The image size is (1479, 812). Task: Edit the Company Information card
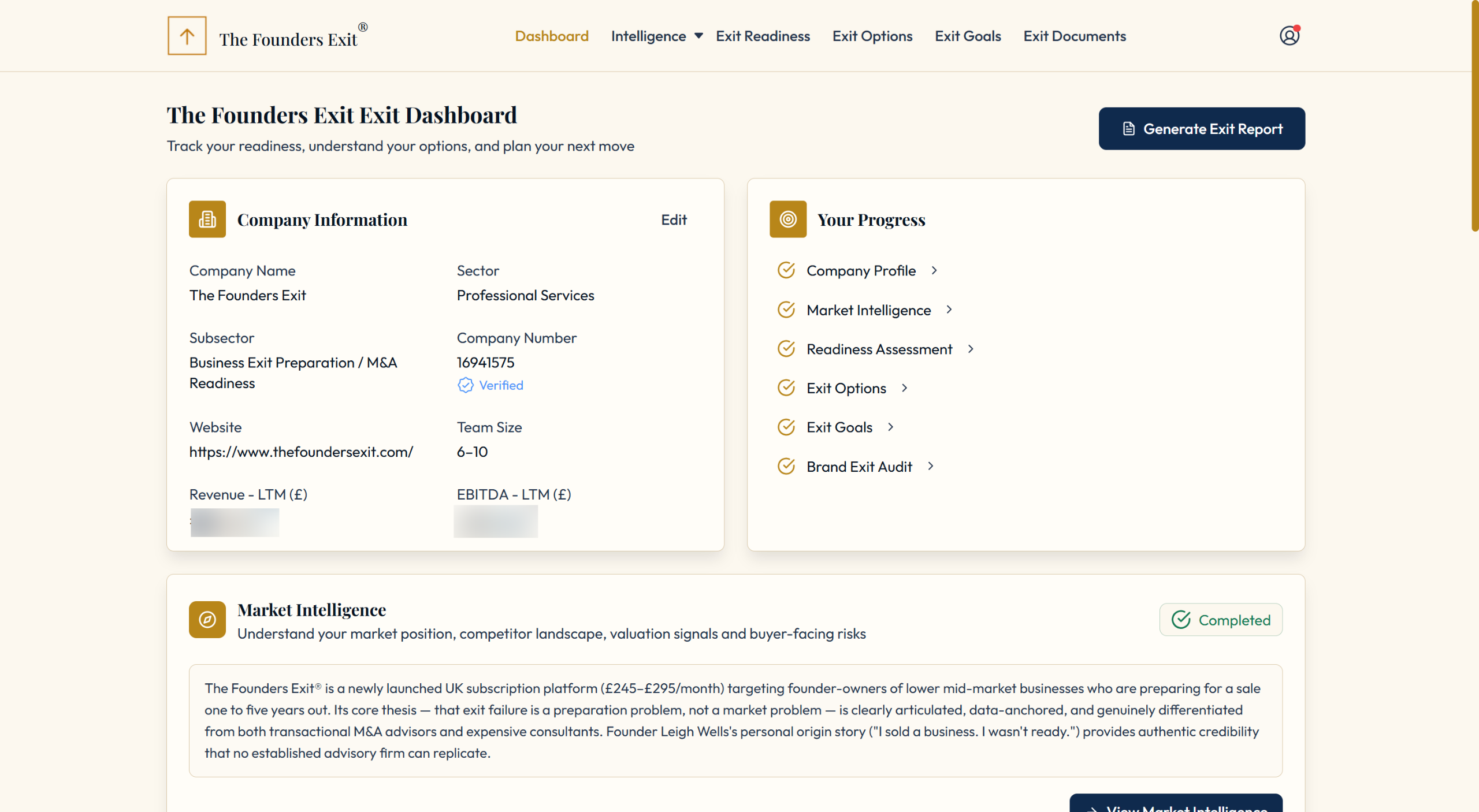pos(674,219)
